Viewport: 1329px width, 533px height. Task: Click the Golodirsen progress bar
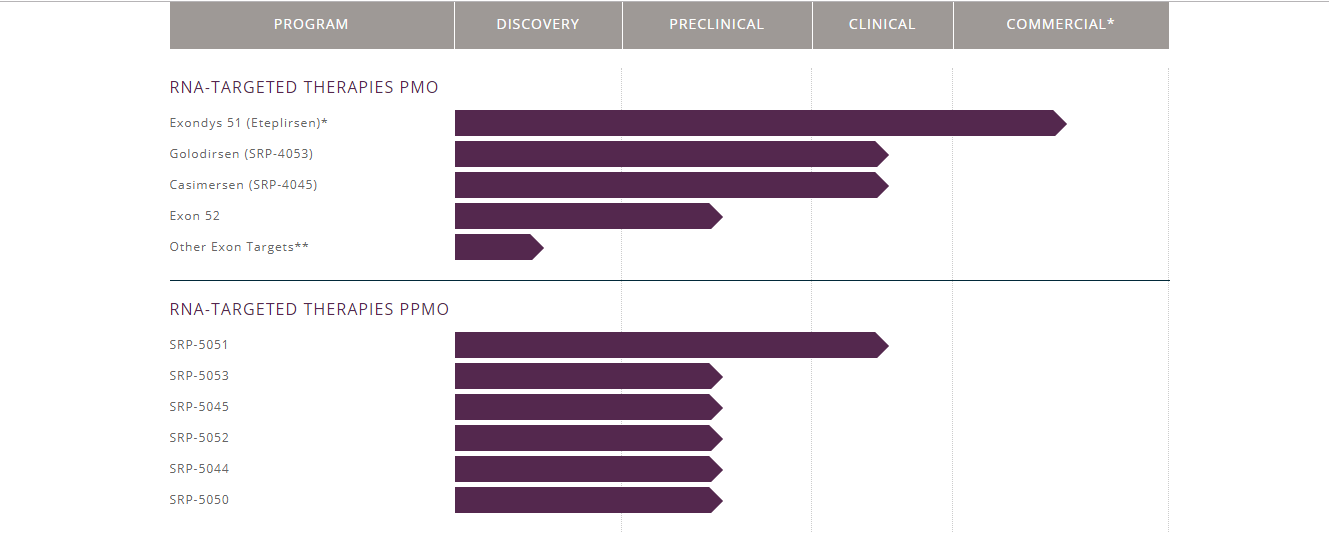[x=672, y=154]
